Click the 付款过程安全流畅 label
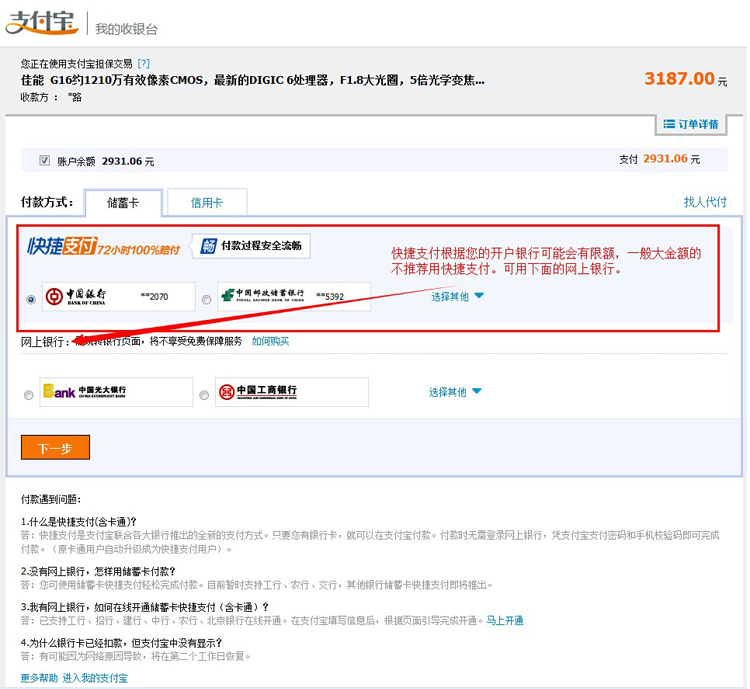This screenshot has height=689, width=750. coord(261,246)
